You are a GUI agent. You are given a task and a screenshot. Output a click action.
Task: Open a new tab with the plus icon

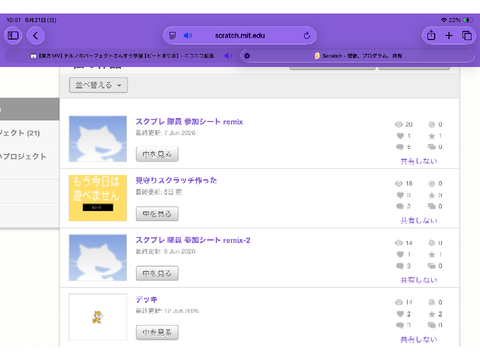pos(449,35)
